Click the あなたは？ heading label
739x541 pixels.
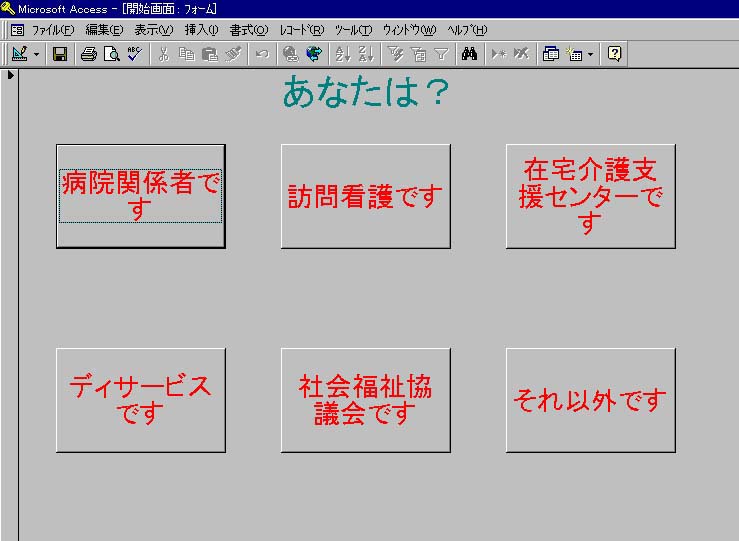click(365, 92)
